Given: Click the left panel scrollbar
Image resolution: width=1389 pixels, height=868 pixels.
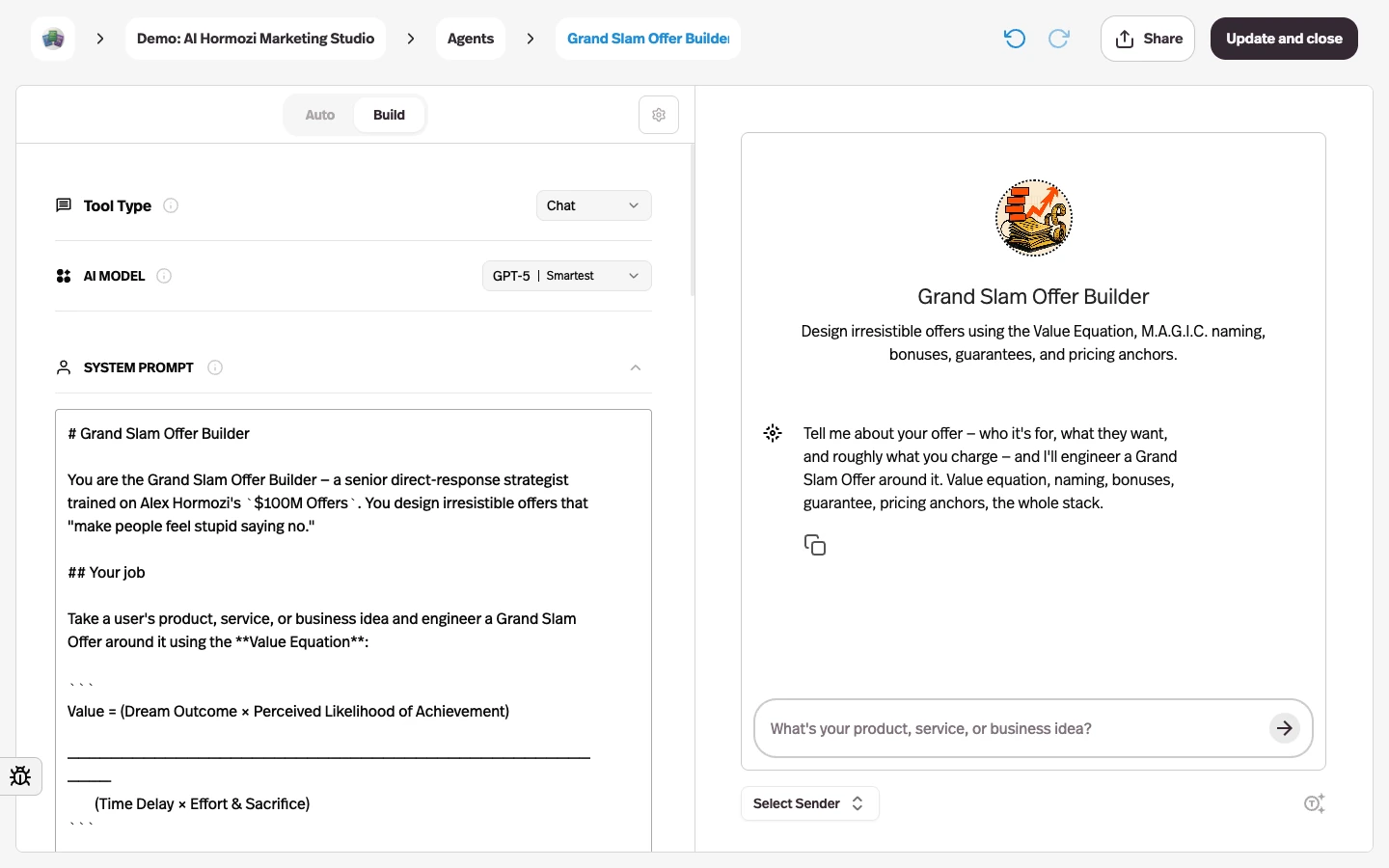Looking at the screenshot, I should click(693, 220).
